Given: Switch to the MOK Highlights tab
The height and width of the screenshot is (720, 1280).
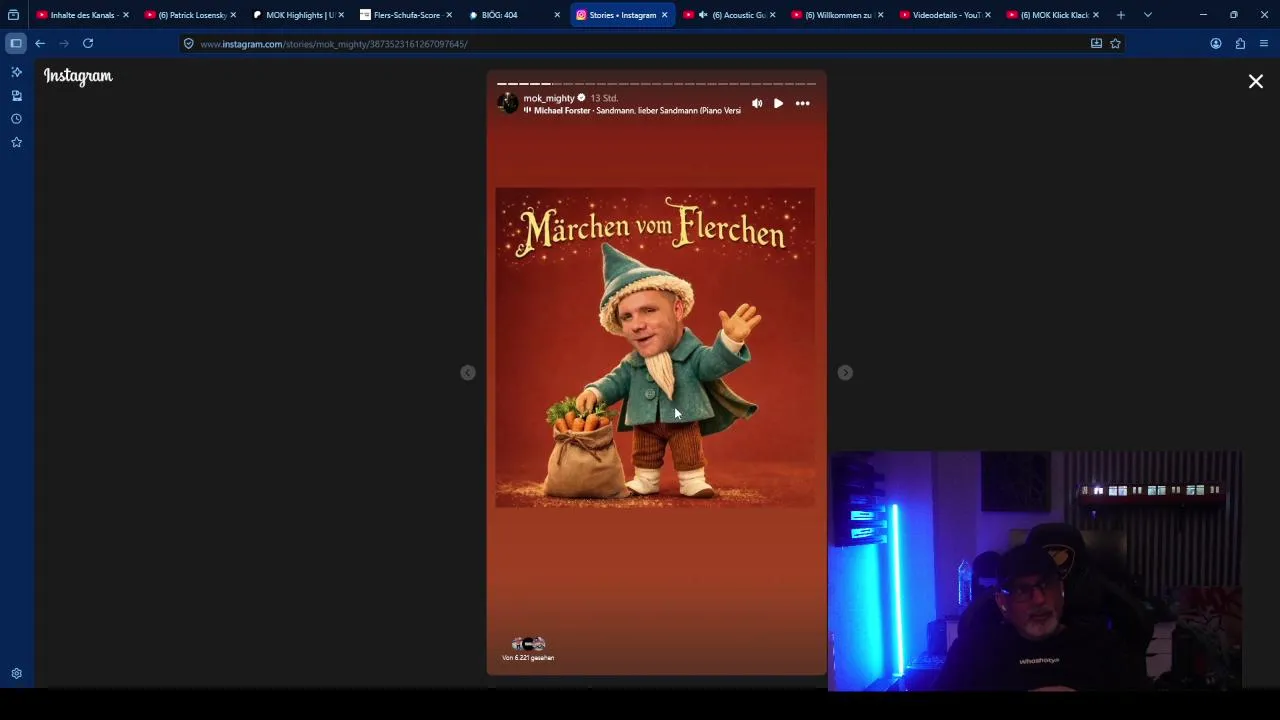Looking at the screenshot, I should click(x=297, y=15).
